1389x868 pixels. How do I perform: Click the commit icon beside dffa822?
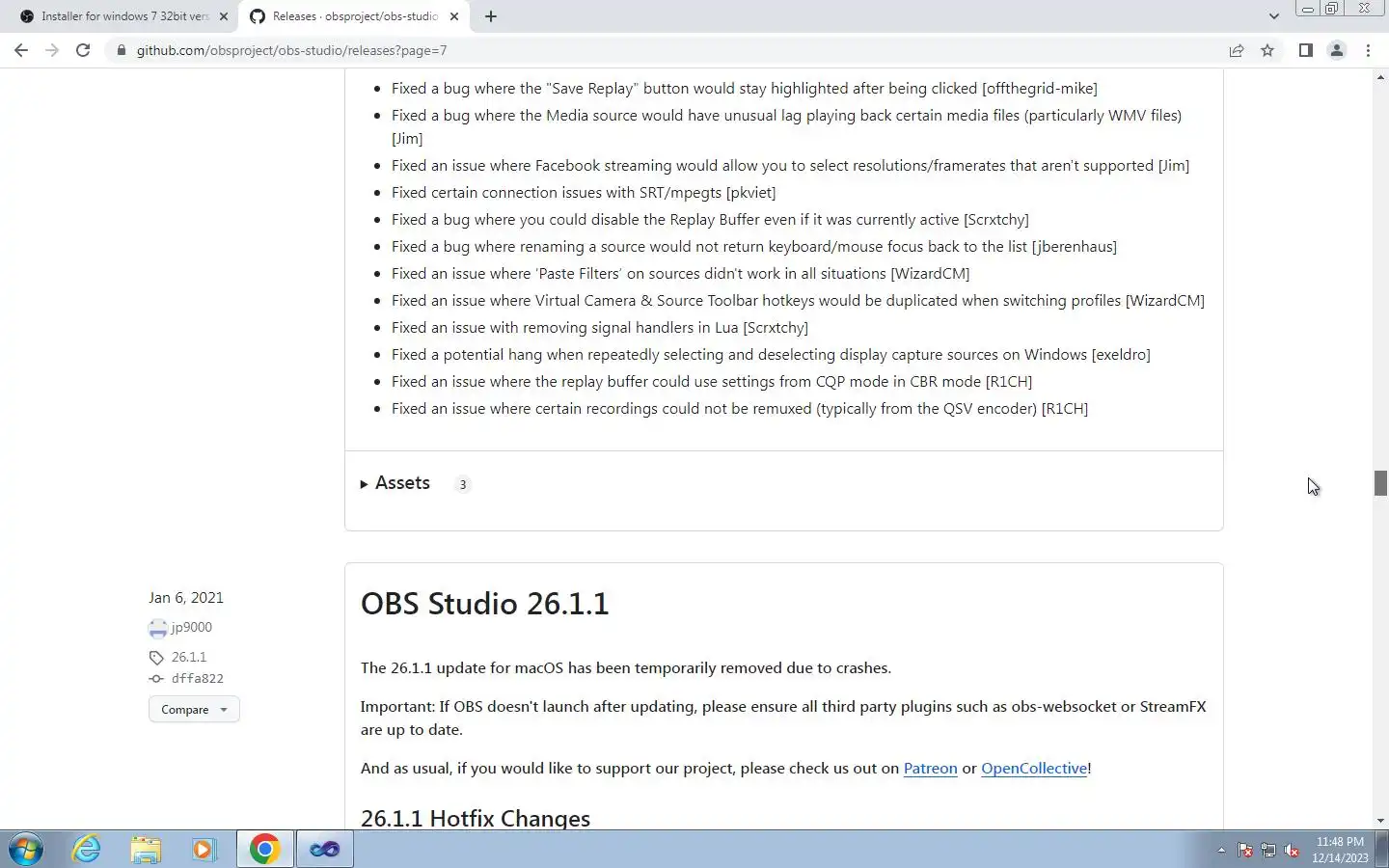point(156,679)
